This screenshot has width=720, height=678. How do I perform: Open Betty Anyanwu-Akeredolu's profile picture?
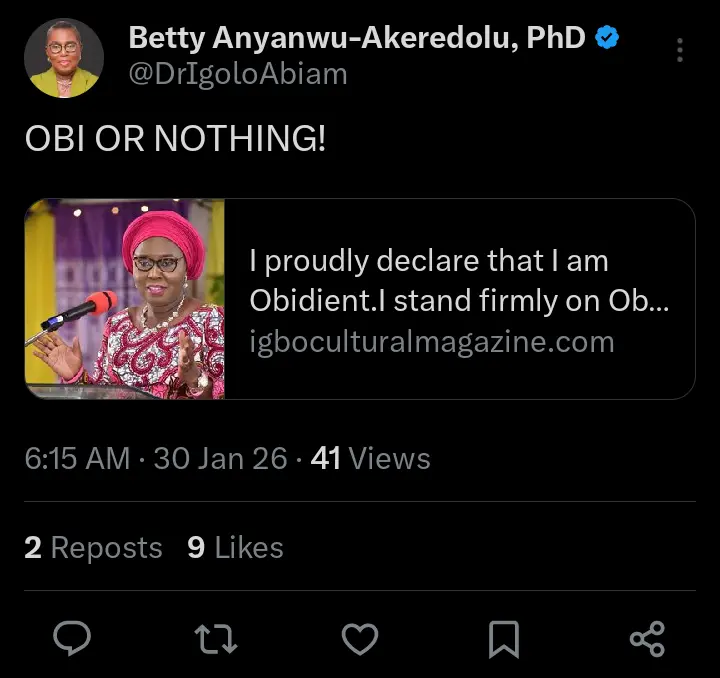click(x=63, y=57)
